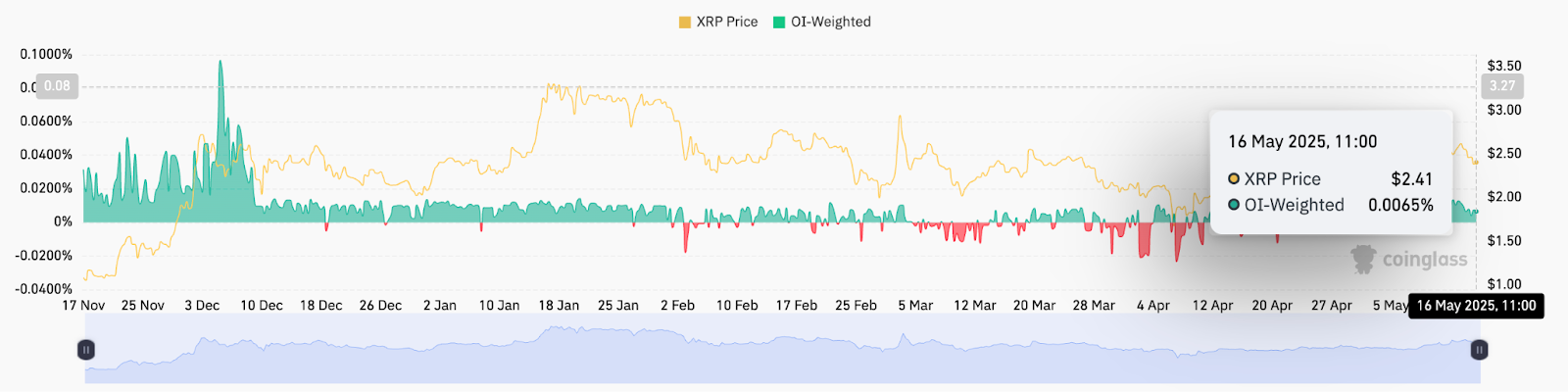Click the coinglass watermark text

pos(1425,260)
